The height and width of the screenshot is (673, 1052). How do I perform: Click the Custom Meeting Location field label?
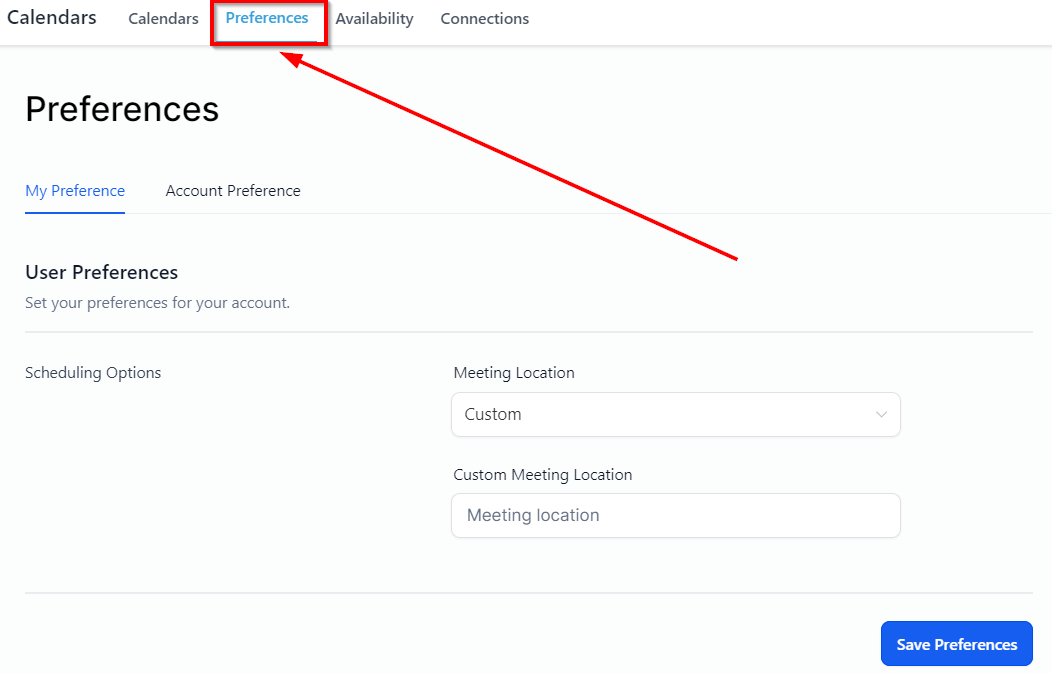click(542, 475)
